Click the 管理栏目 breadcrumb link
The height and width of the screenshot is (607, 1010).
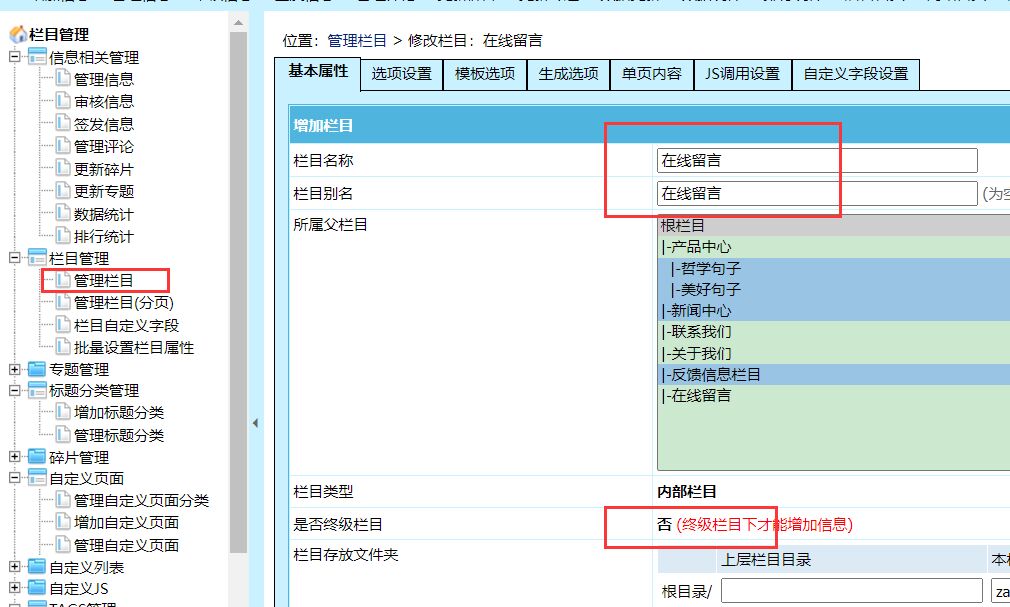358,41
